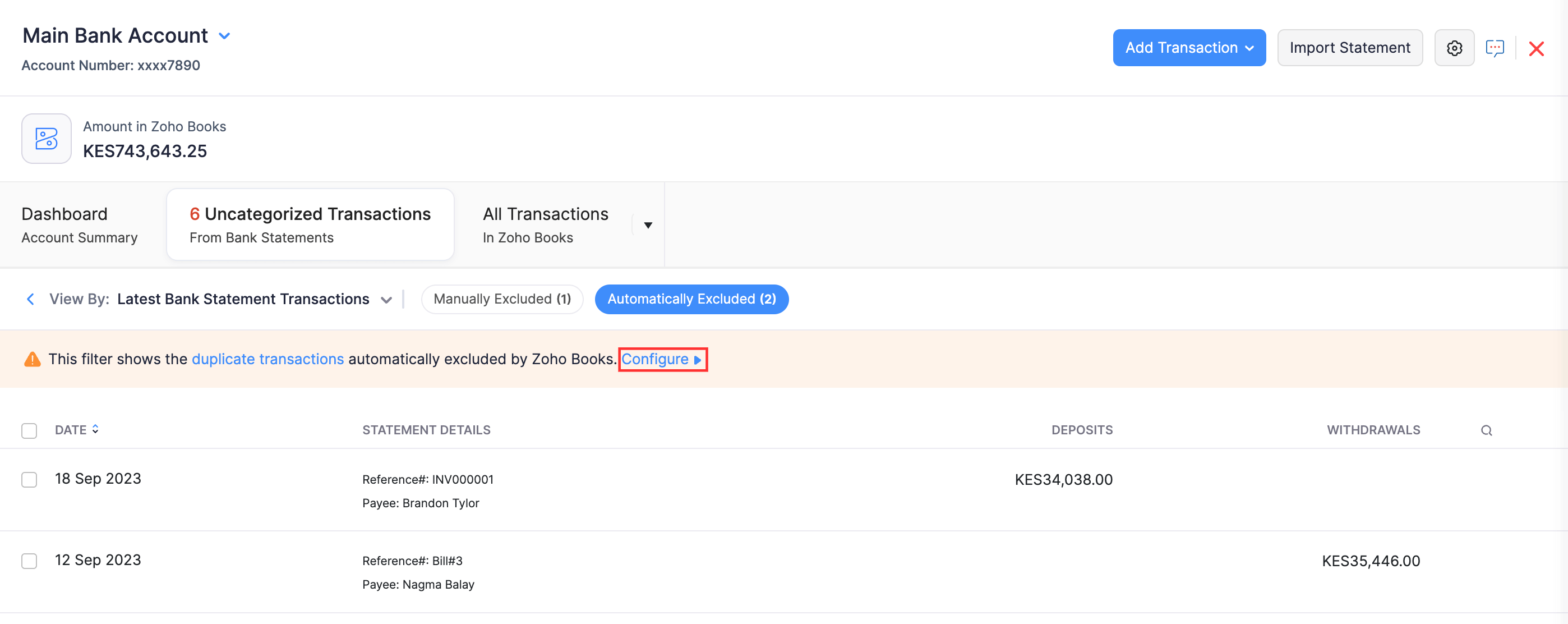Click the warning triangle in the filter banner

(x=31, y=359)
